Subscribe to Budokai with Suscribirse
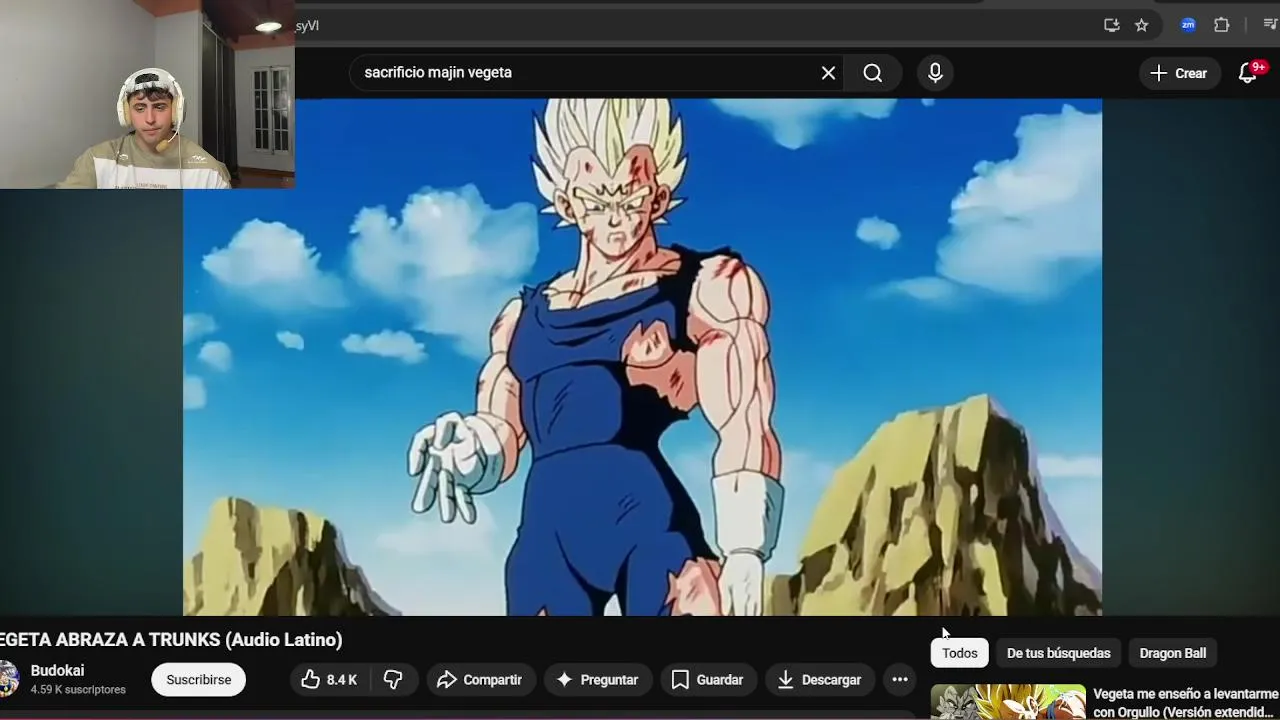 pyautogui.click(x=198, y=680)
